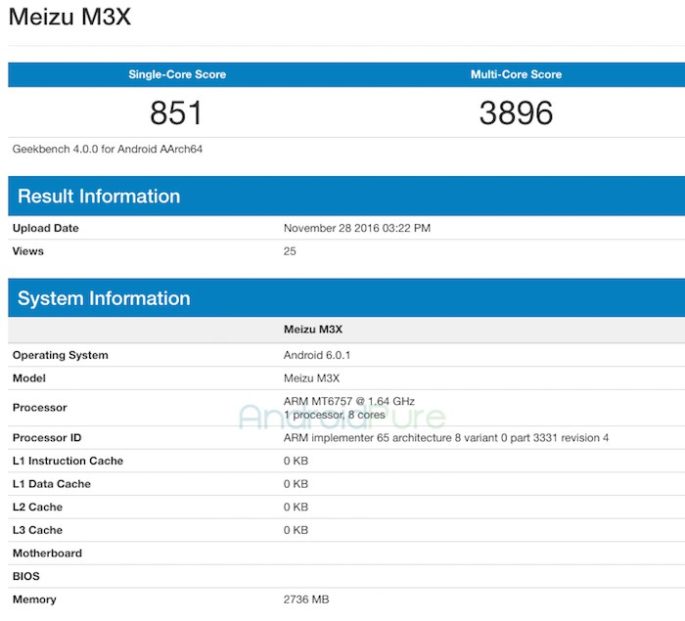Click the Multi-Core Score header

516,75
